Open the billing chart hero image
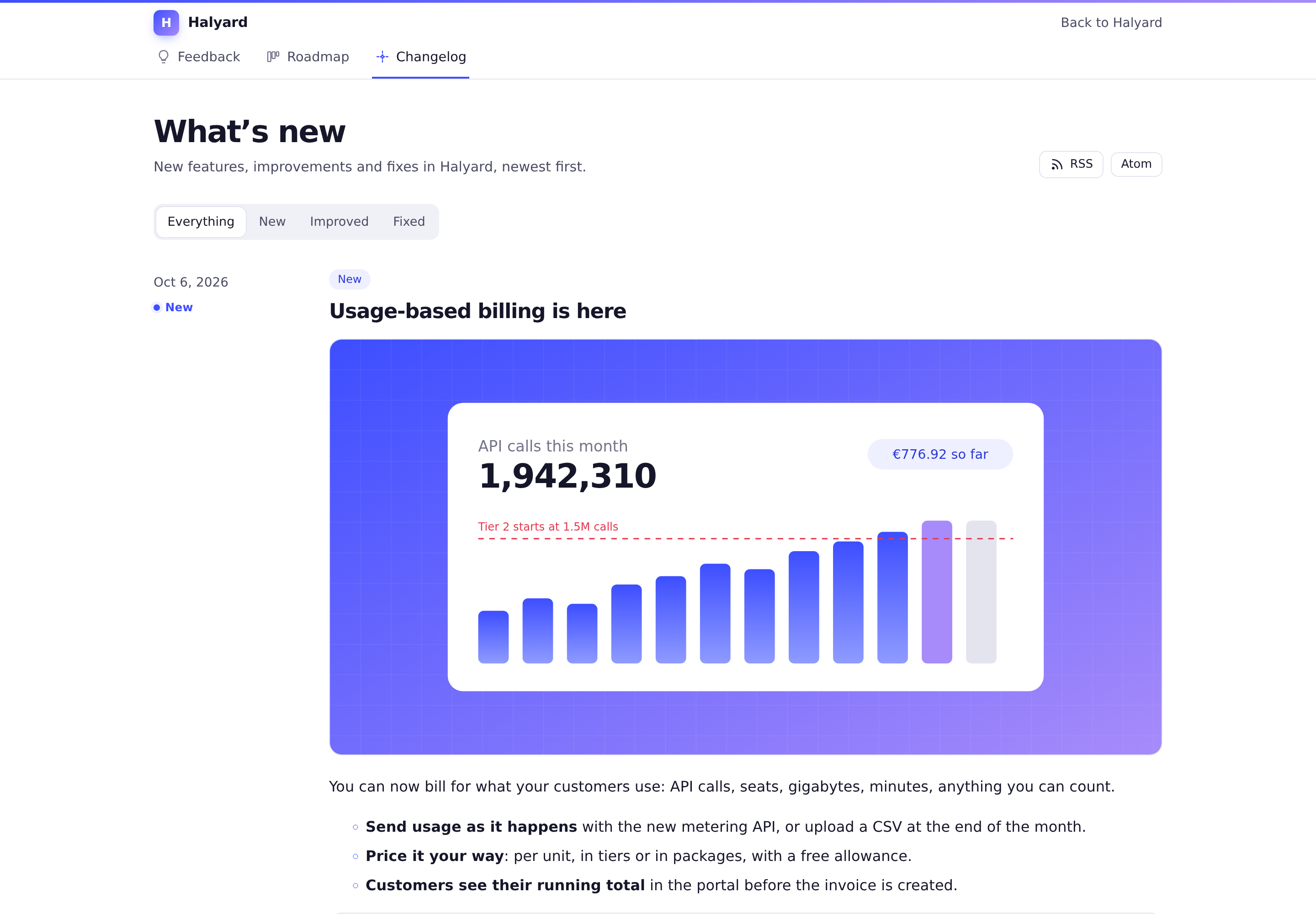This screenshot has height=914, width=1316. coord(746,547)
